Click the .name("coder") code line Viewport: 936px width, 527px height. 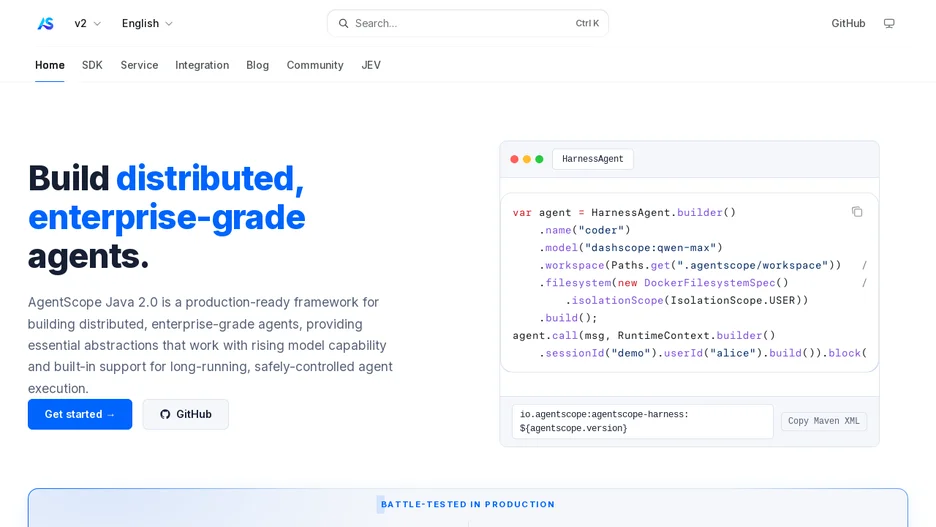pyautogui.click(x=585, y=230)
